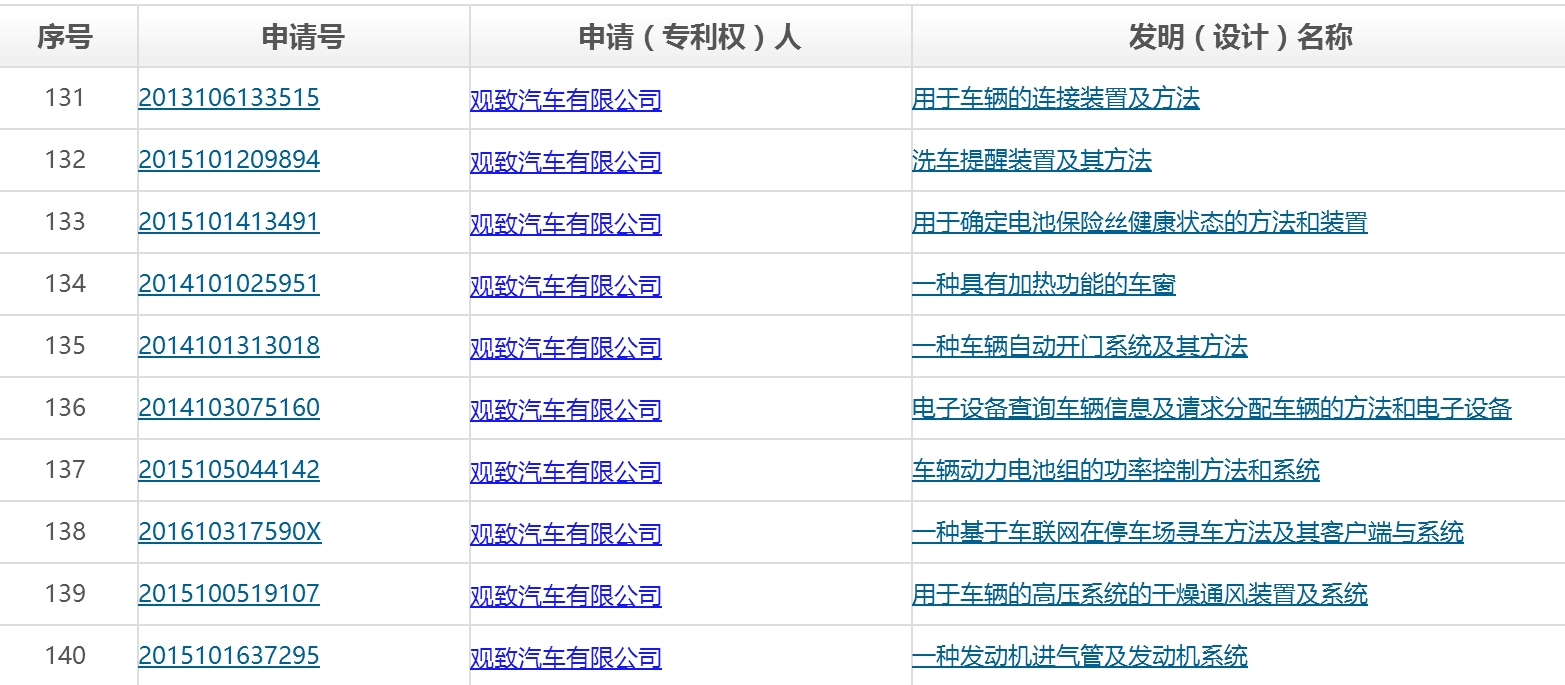Open application number 2015105044142
This screenshot has width=1565, height=685.
(x=229, y=470)
